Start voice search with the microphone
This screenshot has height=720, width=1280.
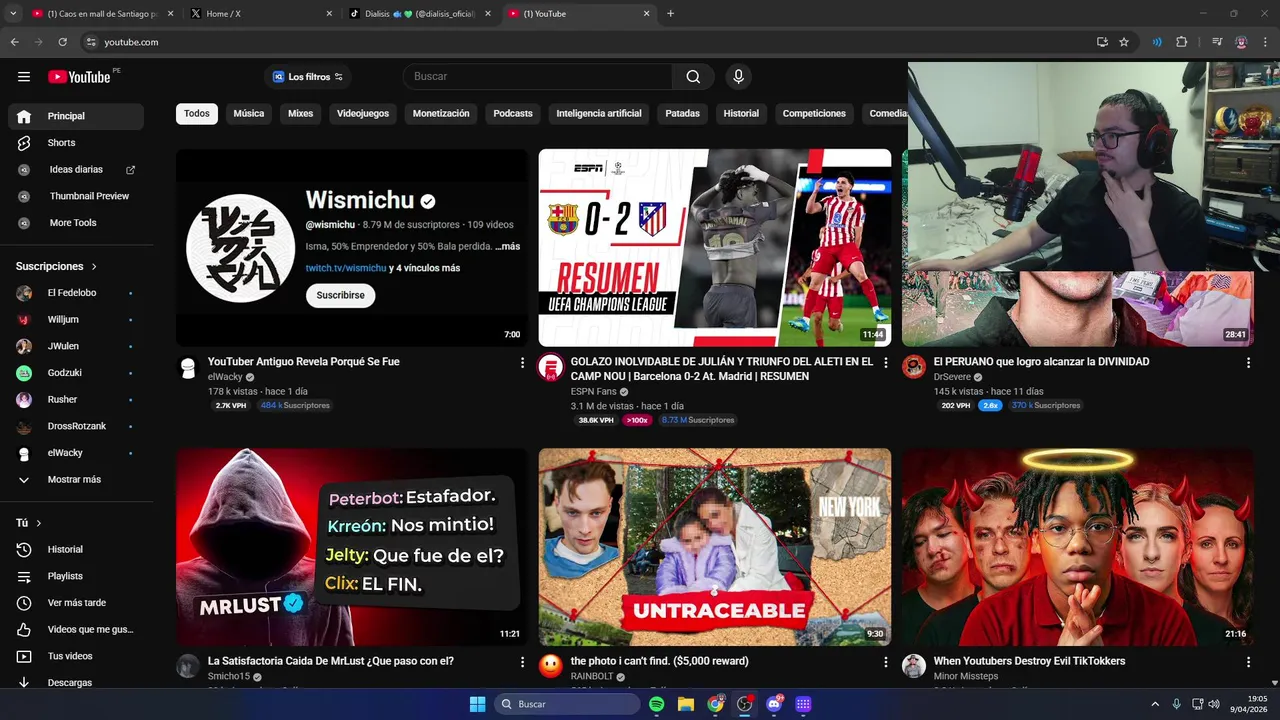[x=738, y=77]
